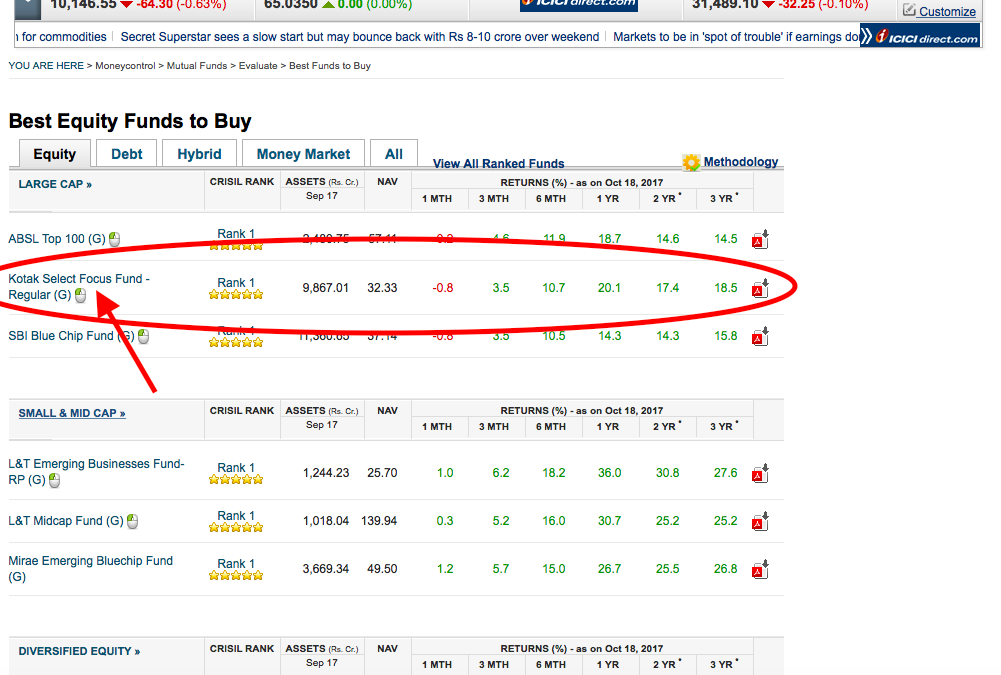The image size is (1001, 675).
Task: Select the Money Market tab
Action: point(303,154)
